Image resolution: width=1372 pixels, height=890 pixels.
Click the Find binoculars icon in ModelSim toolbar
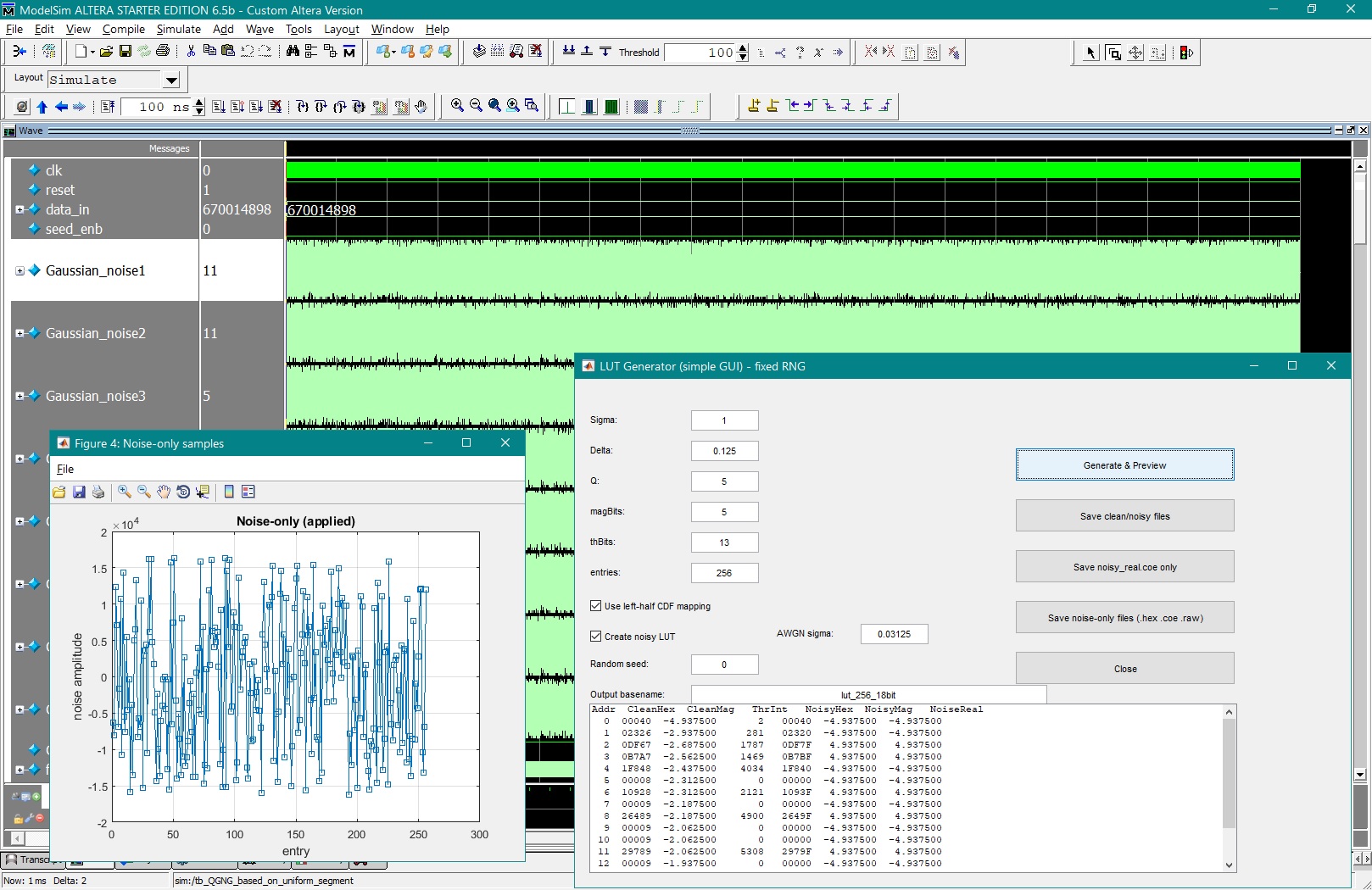[293, 52]
